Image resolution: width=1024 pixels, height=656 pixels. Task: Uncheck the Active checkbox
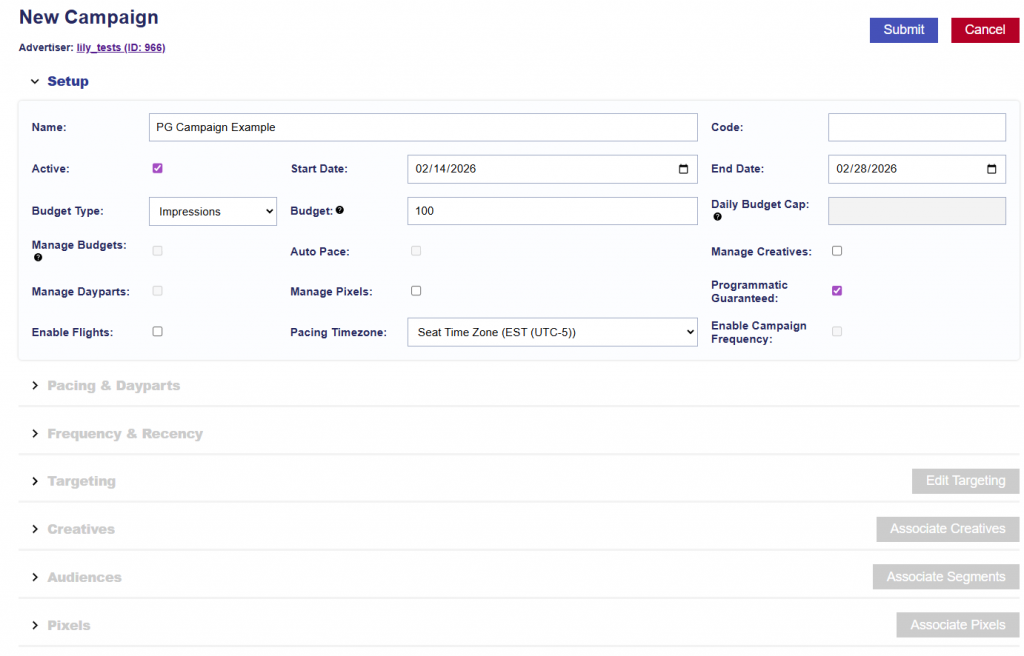tap(157, 168)
